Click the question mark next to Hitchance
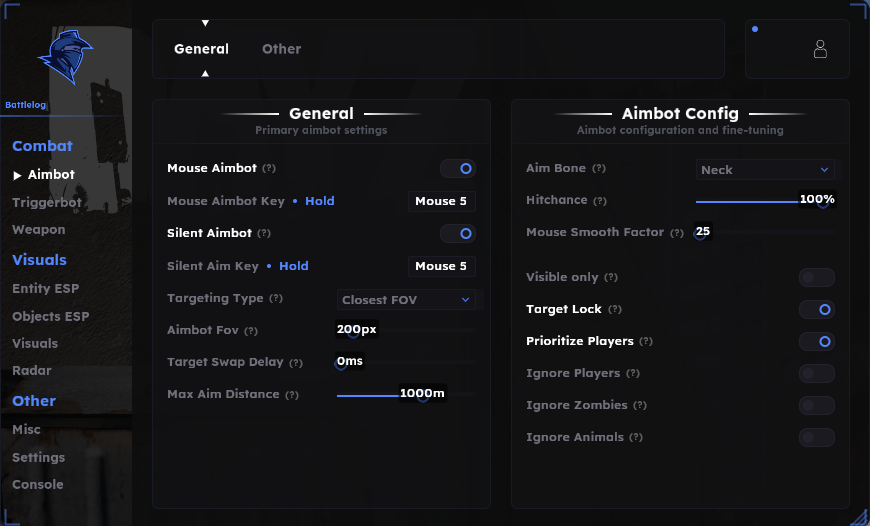 click(x=600, y=200)
